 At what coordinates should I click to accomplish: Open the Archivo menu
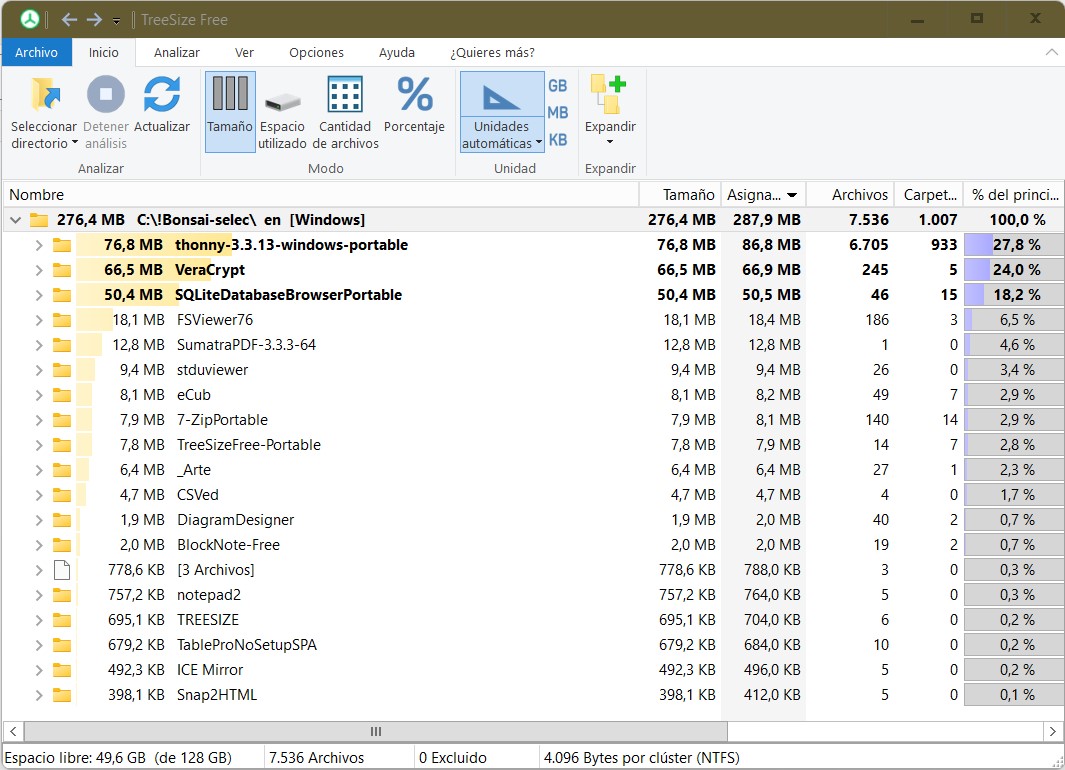[36, 52]
